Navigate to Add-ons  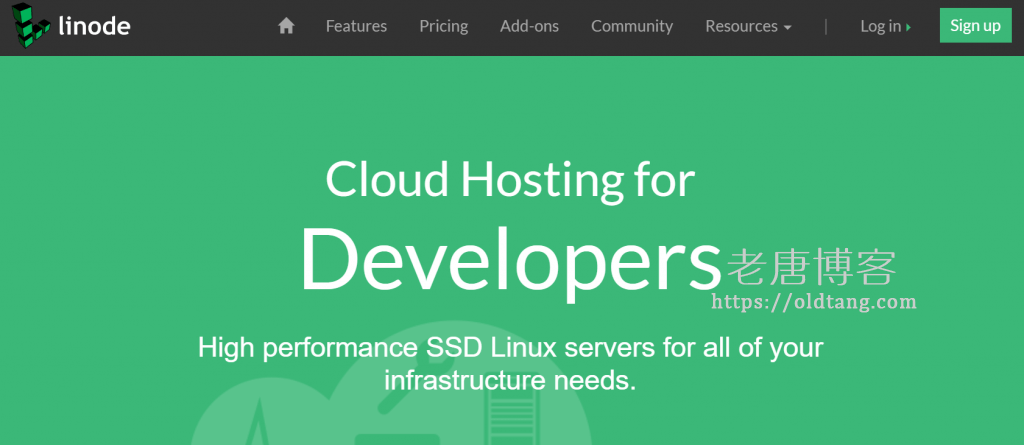point(529,26)
